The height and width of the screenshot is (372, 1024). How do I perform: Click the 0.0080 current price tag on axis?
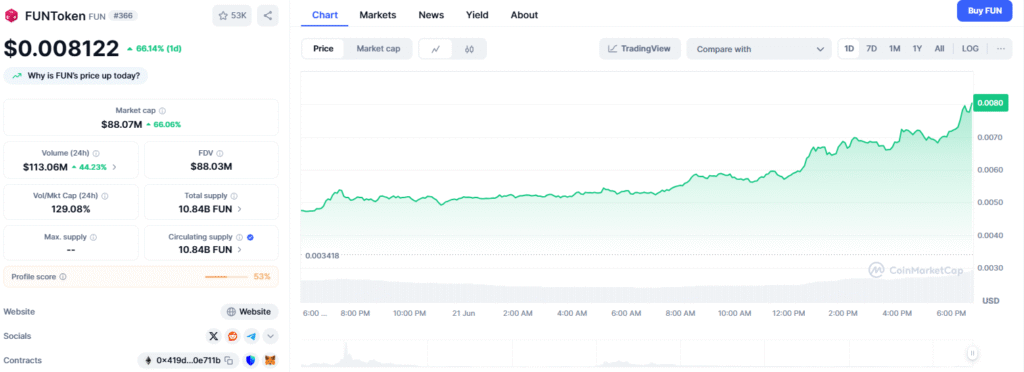coord(991,102)
